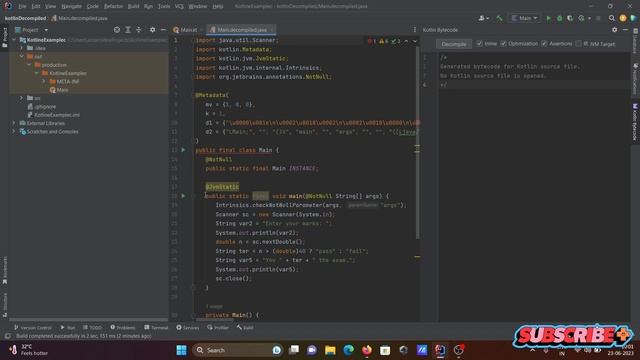Open the Build tool window button
This screenshot has width=640, height=360.
(x=244, y=328)
